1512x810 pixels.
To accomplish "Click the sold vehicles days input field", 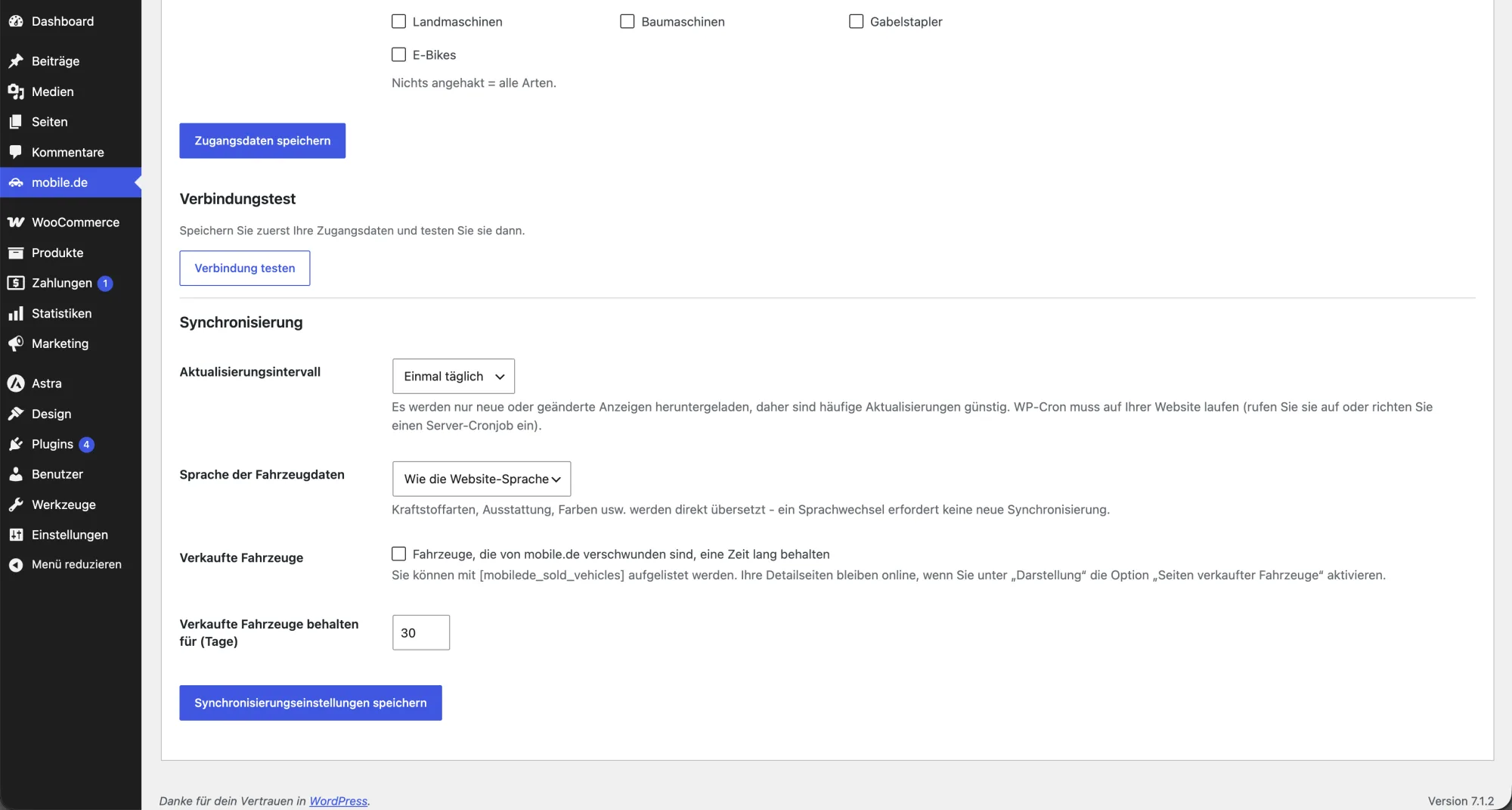I will pyautogui.click(x=421, y=632).
